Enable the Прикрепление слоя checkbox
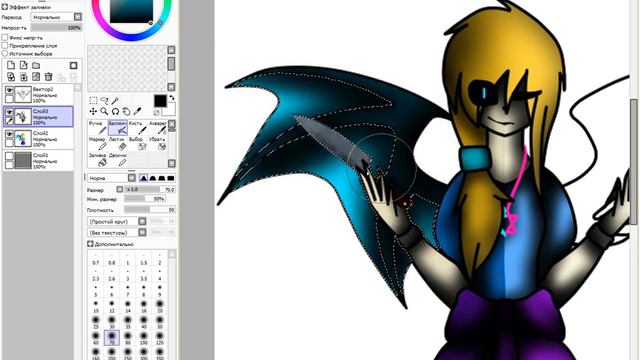Screen dimensions: 640x360 [x=5, y=45]
